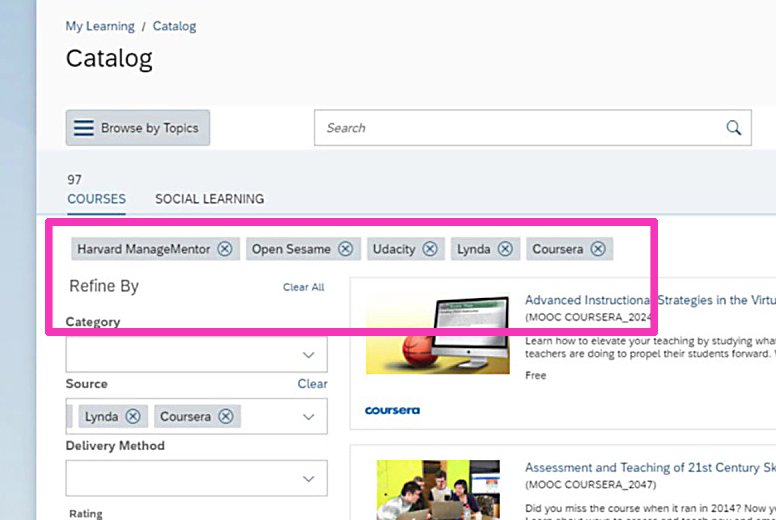Click the Assessment and Teaching course thumbnail
This screenshot has width=776, height=520.
(438, 490)
